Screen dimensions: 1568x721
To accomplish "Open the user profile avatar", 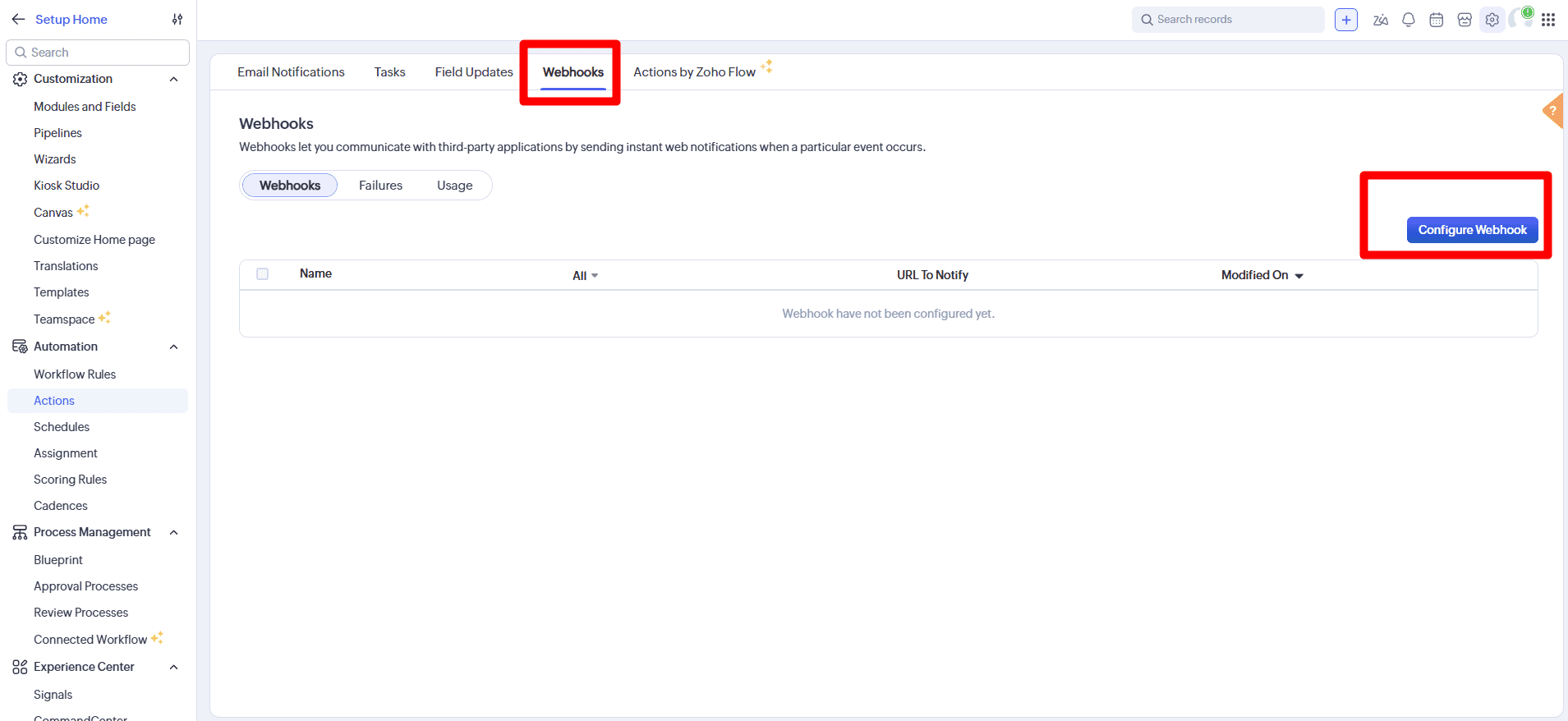I will (x=1520, y=19).
